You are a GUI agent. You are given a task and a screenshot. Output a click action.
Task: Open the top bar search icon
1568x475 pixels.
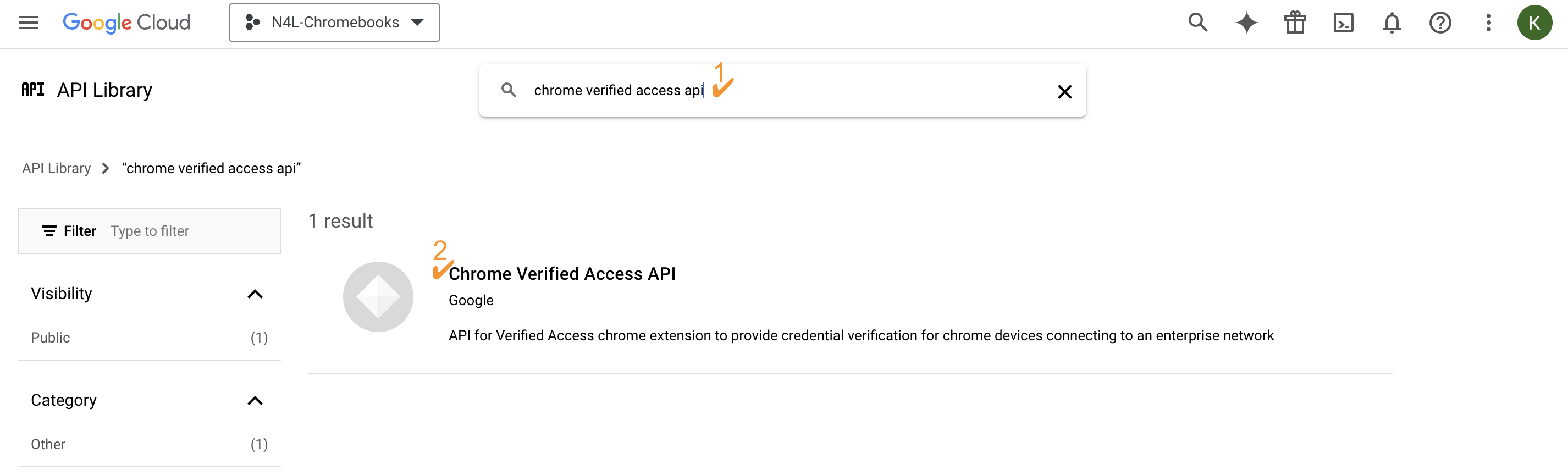(1197, 23)
